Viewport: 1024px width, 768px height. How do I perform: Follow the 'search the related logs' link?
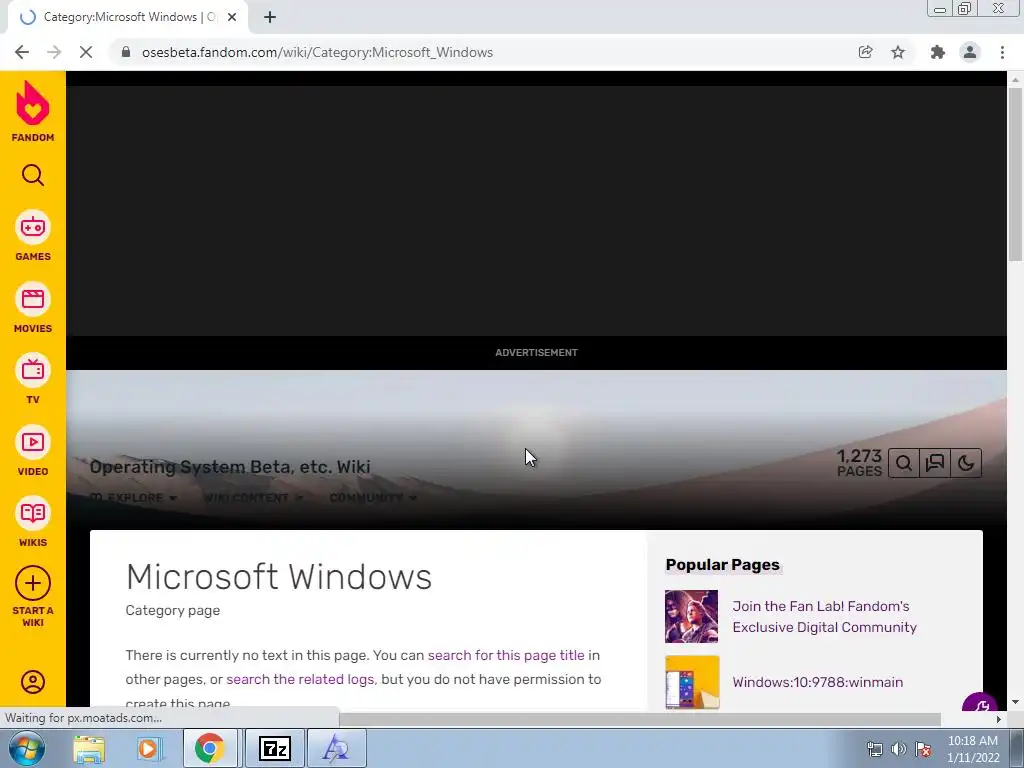pyautogui.click(x=300, y=679)
